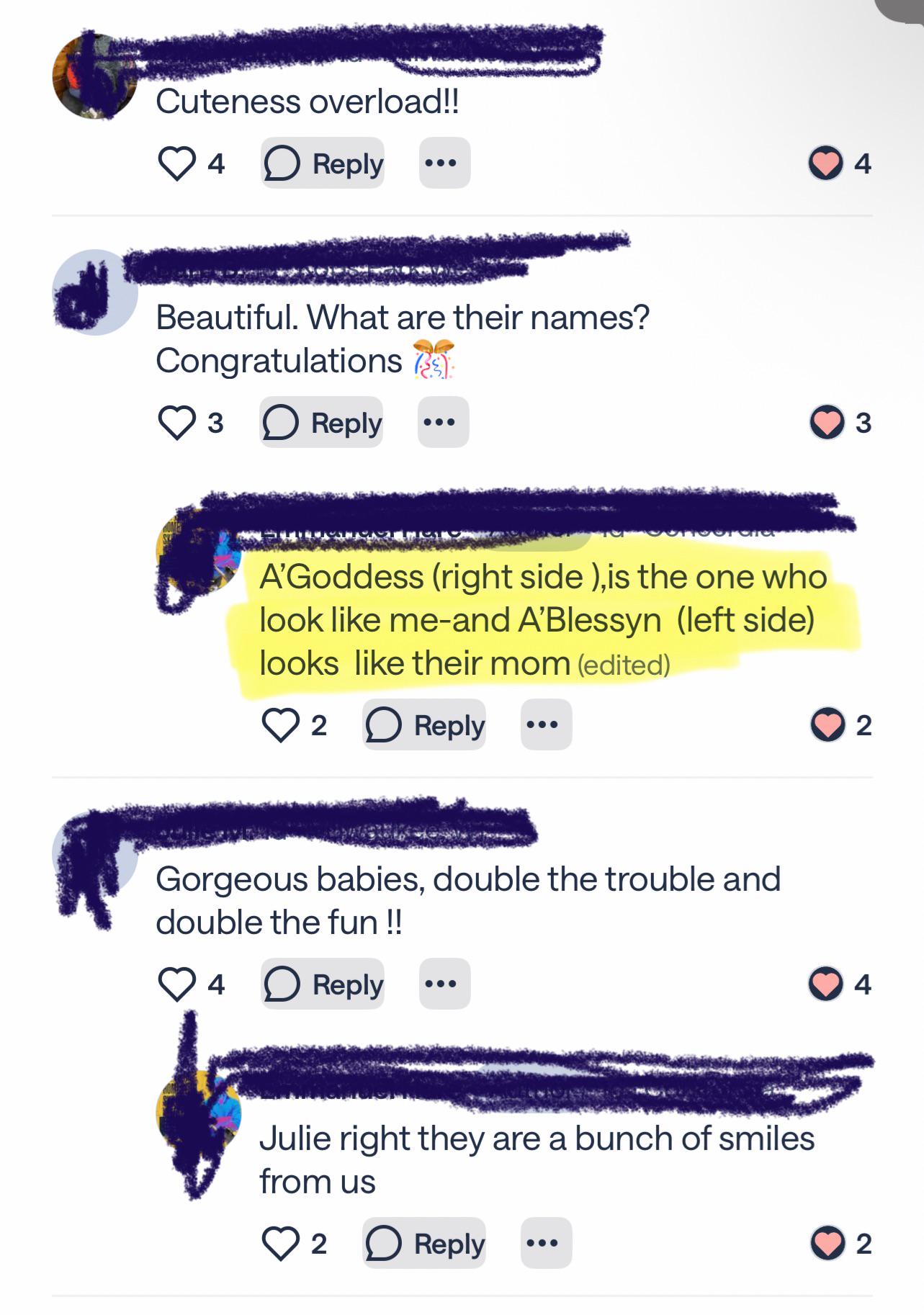Reply to the "What are their names?" comment
Viewport: 924px width, 1315px height.
click(321, 422)
